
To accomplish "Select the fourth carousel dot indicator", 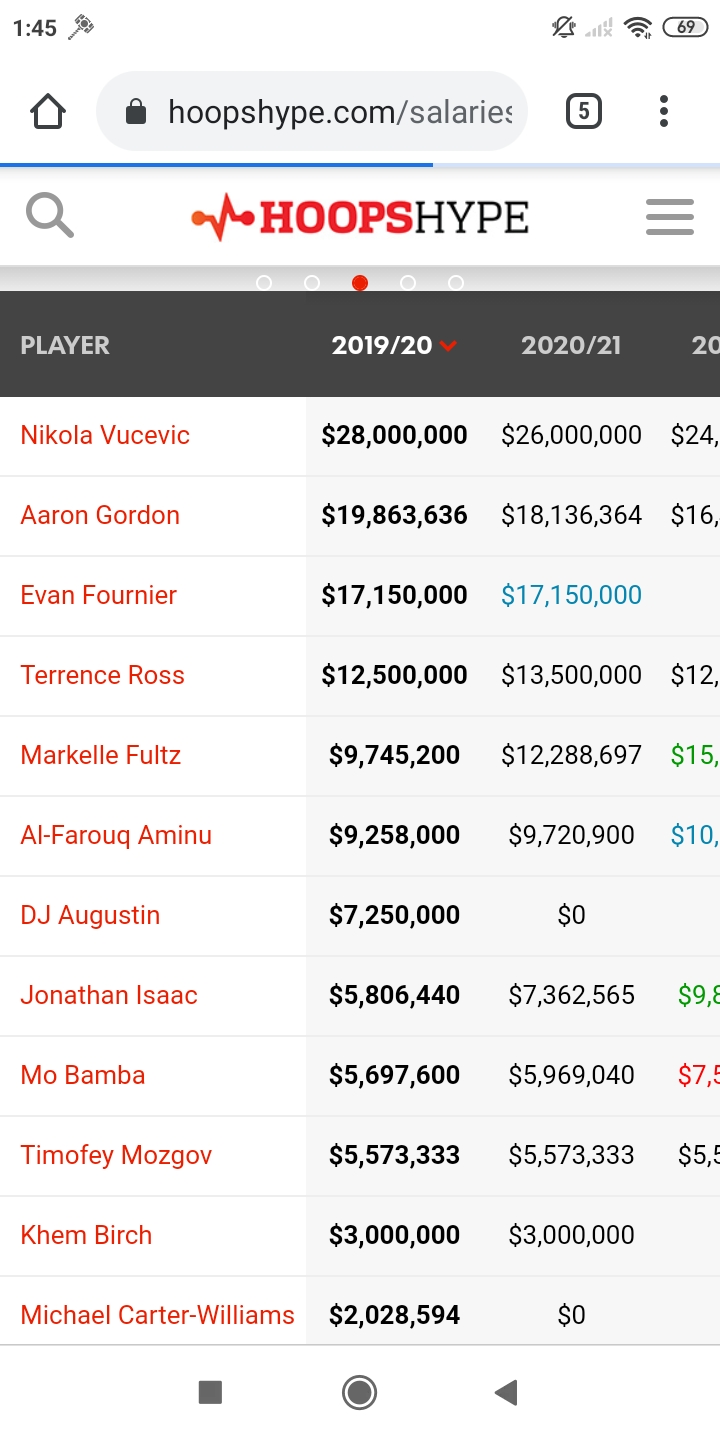I will click(408, 283).
